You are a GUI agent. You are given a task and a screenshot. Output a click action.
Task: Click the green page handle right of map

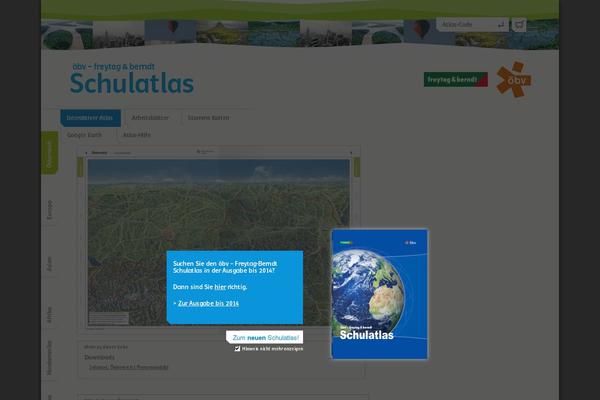click(x=357, y=167)
